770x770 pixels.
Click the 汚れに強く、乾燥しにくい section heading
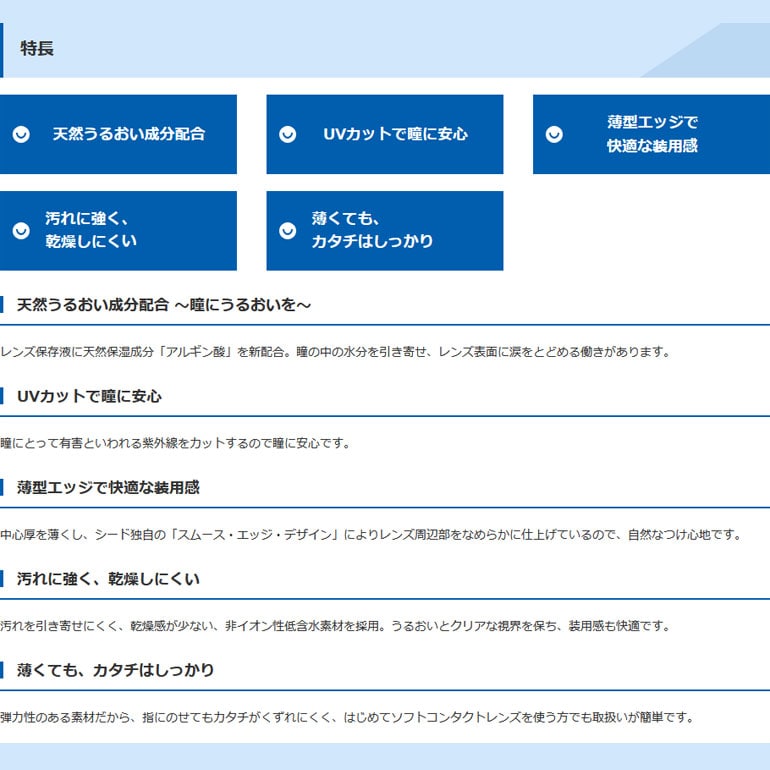tap(108, 579)
